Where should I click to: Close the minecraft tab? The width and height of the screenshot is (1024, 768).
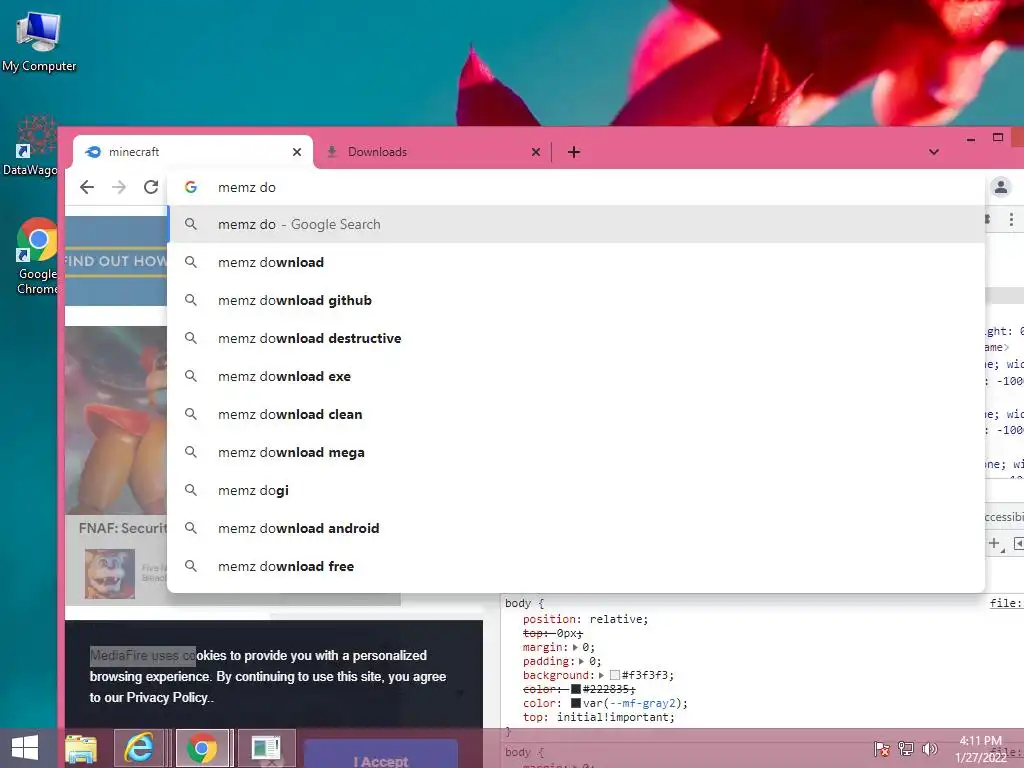pos(296,152)
